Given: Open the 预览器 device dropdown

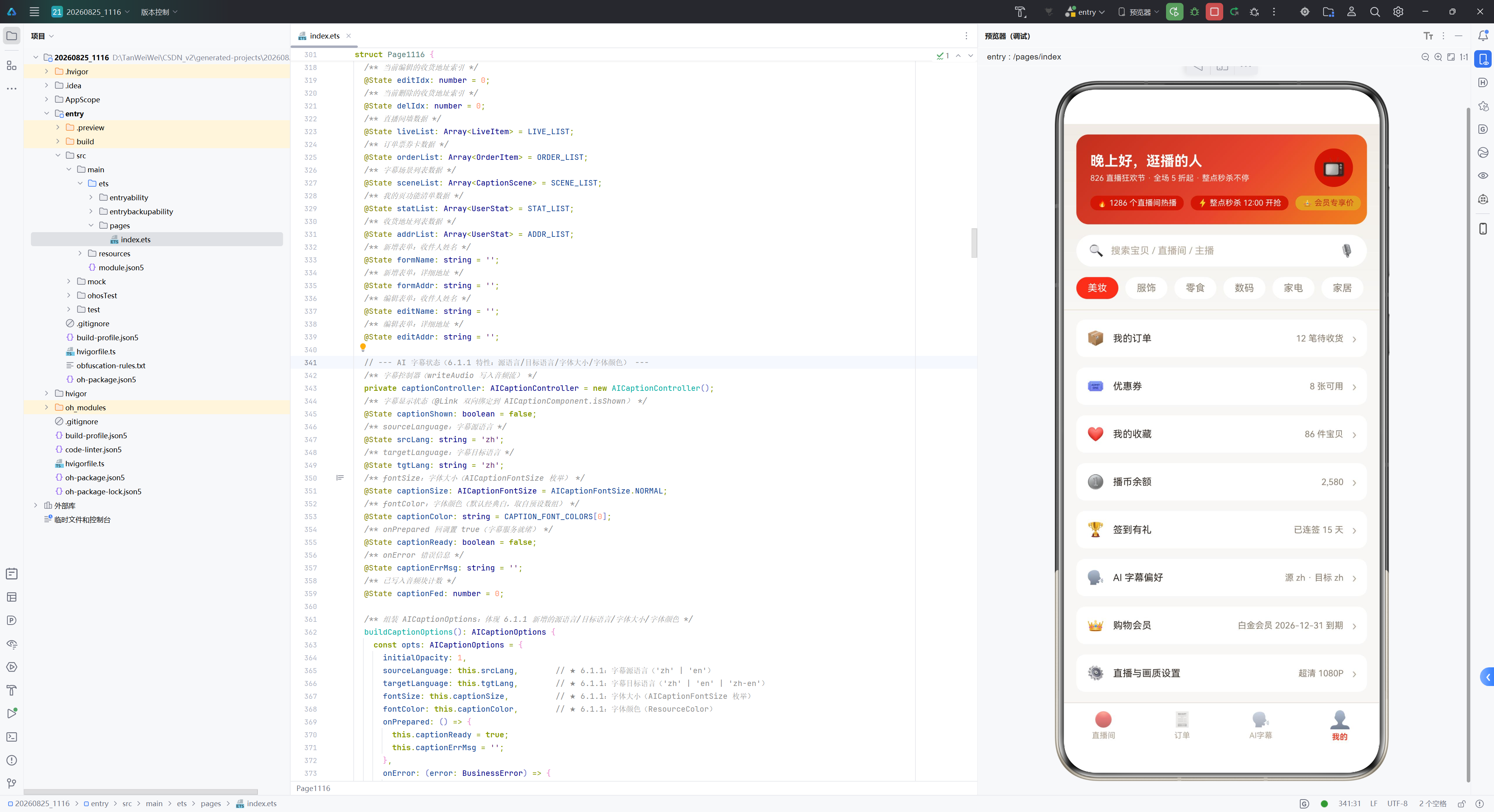Looking at the screenshot, I should point(1138,12).
